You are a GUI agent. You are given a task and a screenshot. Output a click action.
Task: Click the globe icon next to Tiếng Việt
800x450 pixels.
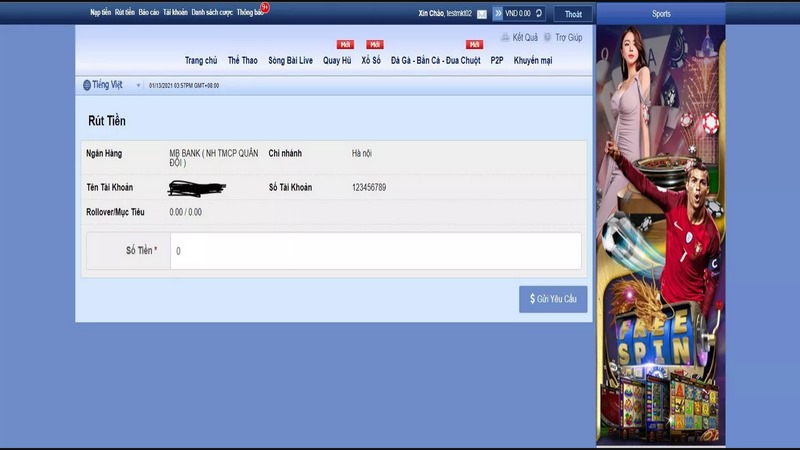click(x=87, y=85)
